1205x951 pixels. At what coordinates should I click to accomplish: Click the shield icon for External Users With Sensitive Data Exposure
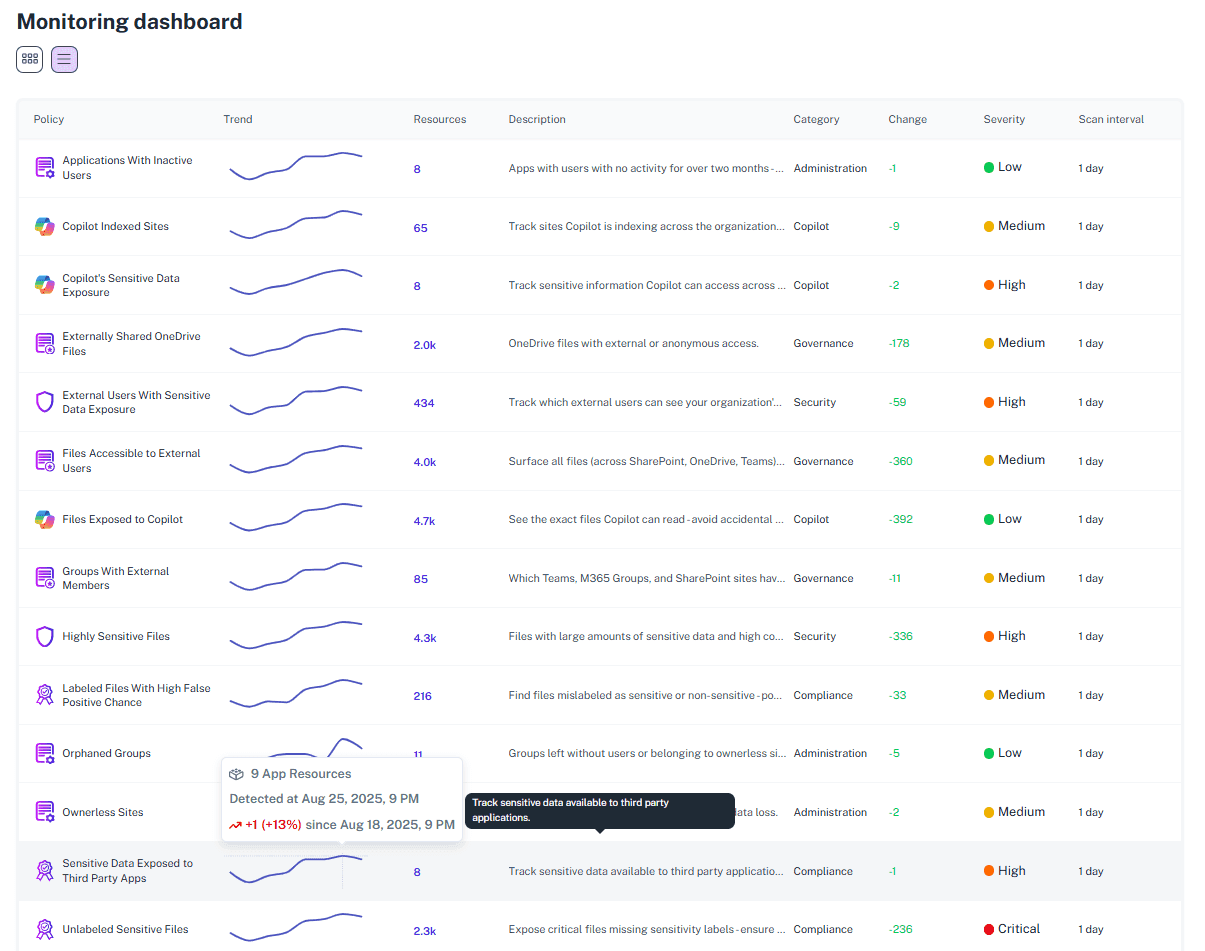[x=44, y=402]
